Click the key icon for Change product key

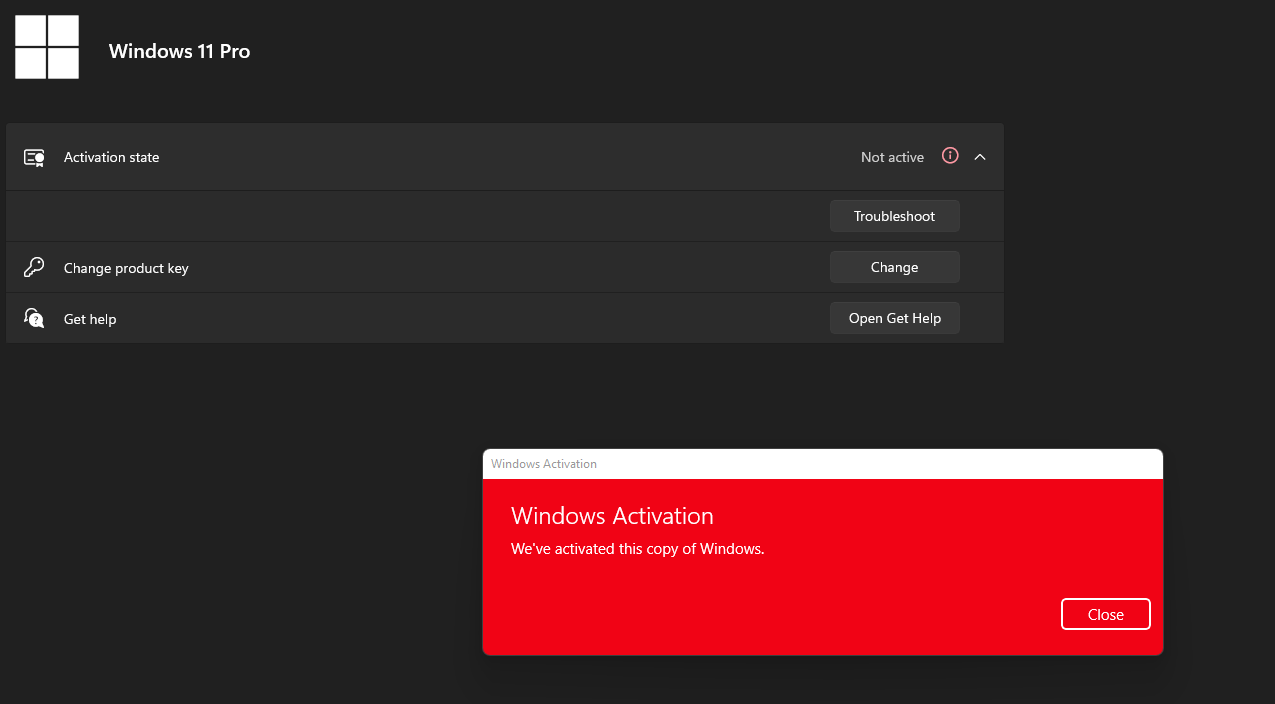point(34,267)
